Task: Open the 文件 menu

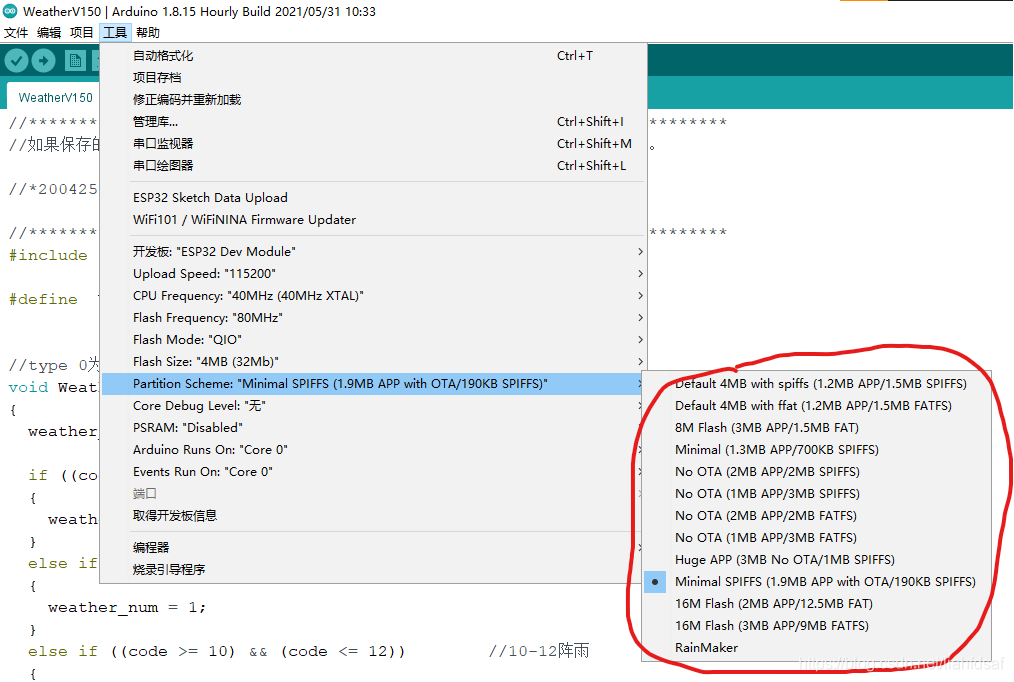Action: point(16,32)
